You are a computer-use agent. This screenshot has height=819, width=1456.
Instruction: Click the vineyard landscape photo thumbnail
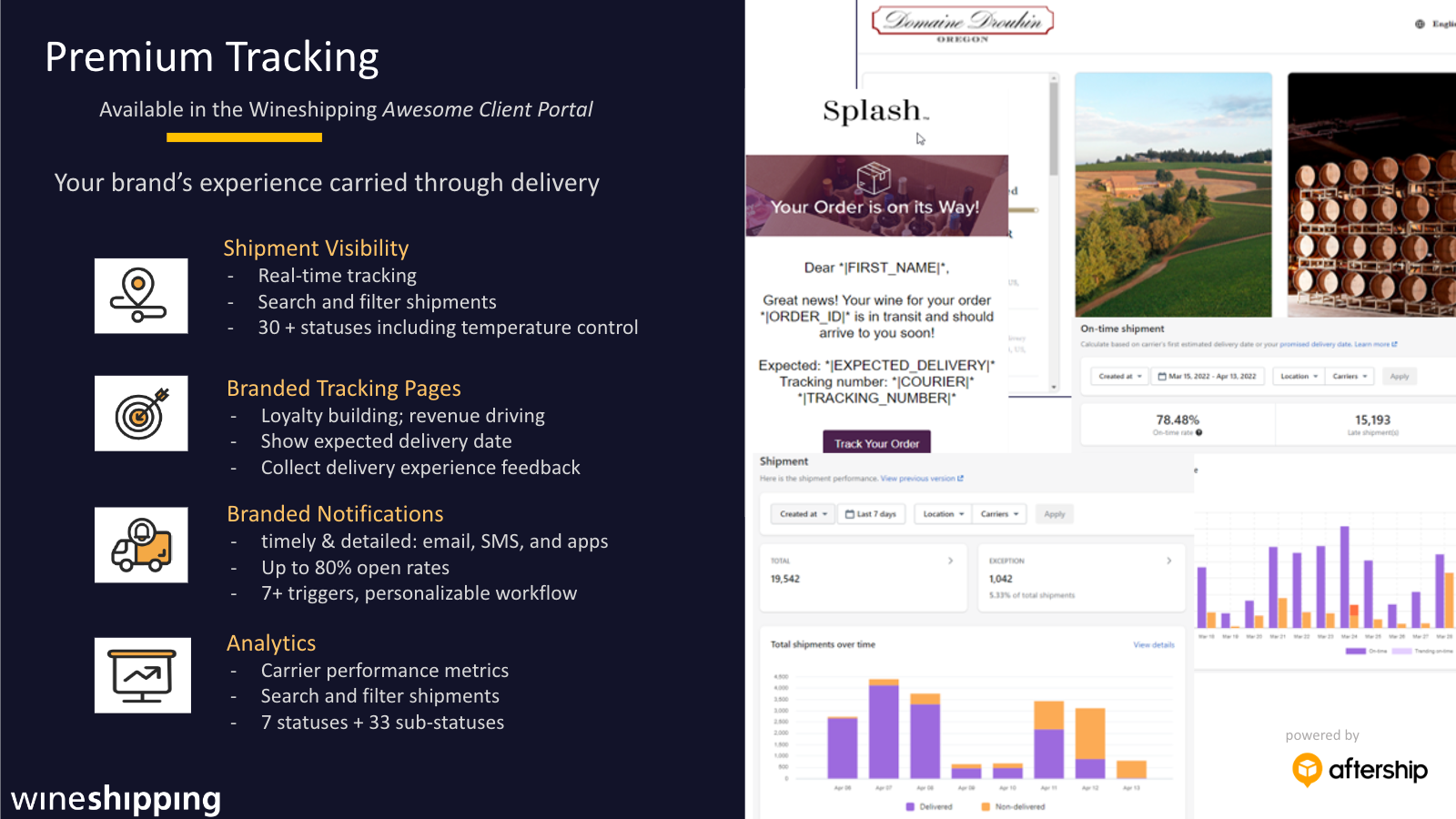coord(1173,195)
